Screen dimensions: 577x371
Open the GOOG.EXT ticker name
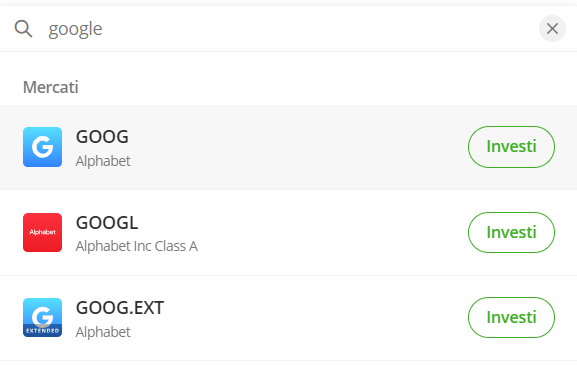[120, 308]
